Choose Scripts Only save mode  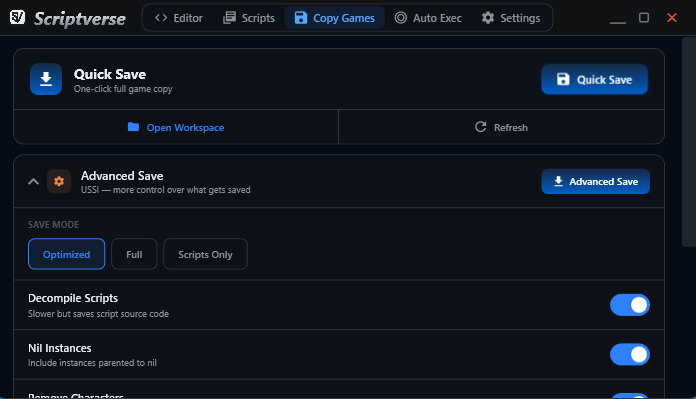[205, 254]
